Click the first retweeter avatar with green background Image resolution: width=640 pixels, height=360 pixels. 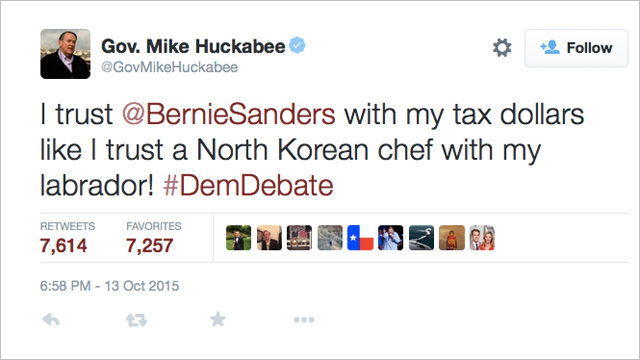(239, 238)
